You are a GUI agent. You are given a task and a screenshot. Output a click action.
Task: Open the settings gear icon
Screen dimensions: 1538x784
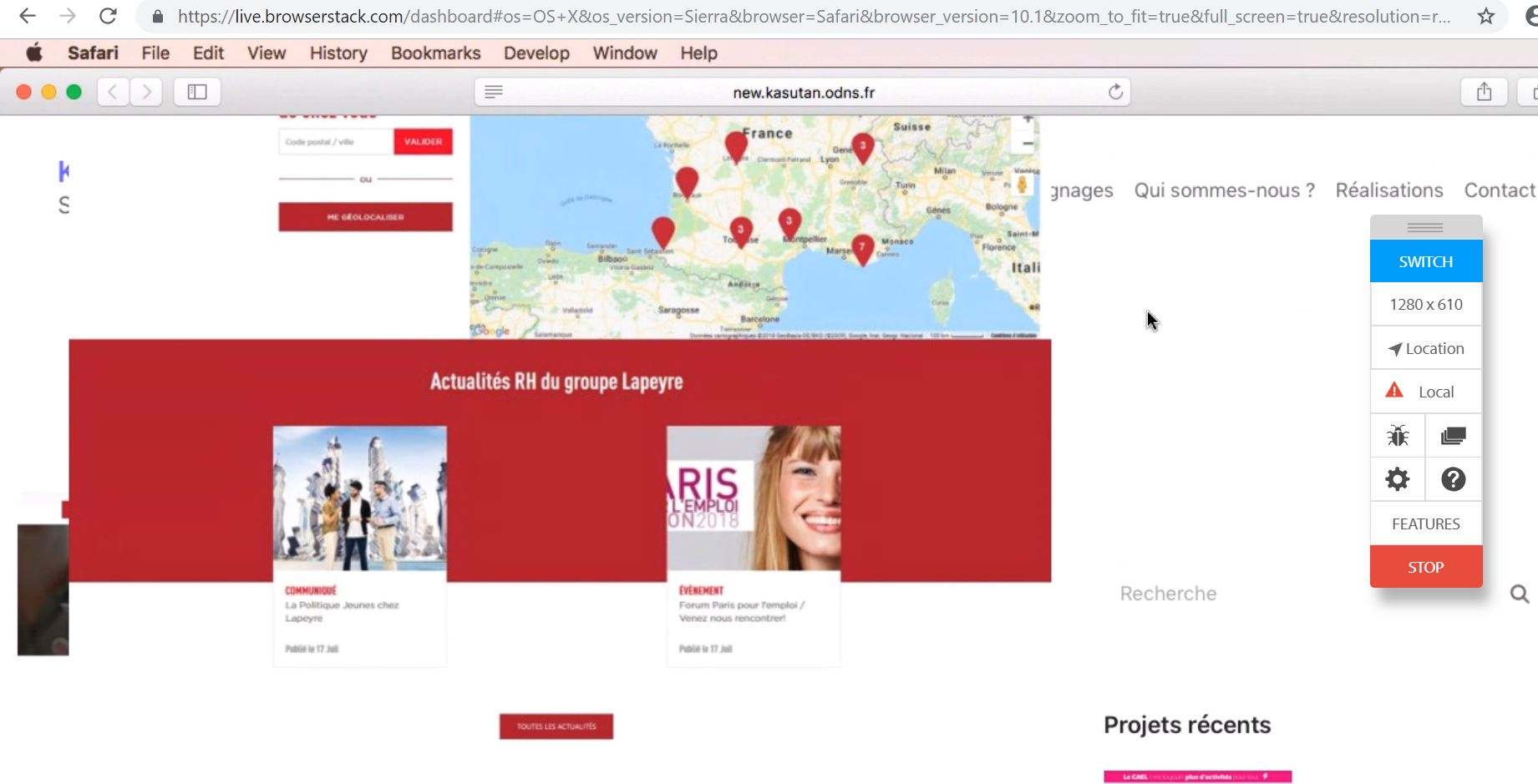point(1398,479)
